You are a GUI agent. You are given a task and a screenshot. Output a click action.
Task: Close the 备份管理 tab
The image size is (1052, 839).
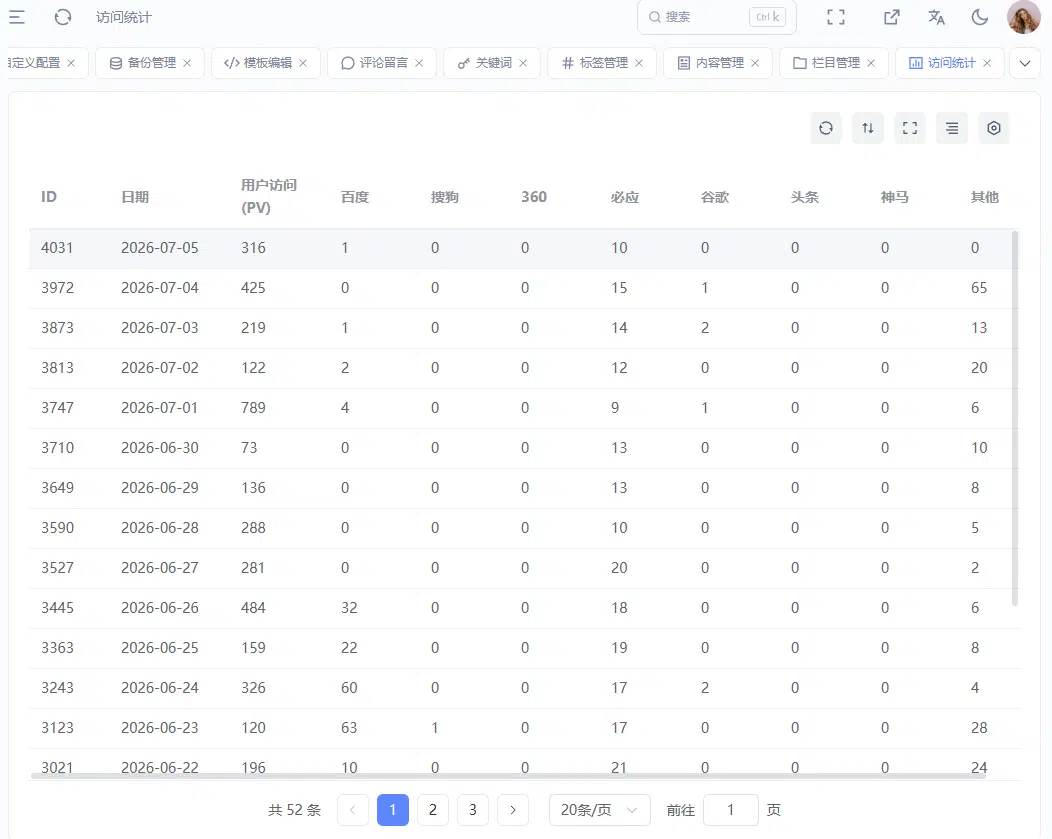tap(187, 63)
